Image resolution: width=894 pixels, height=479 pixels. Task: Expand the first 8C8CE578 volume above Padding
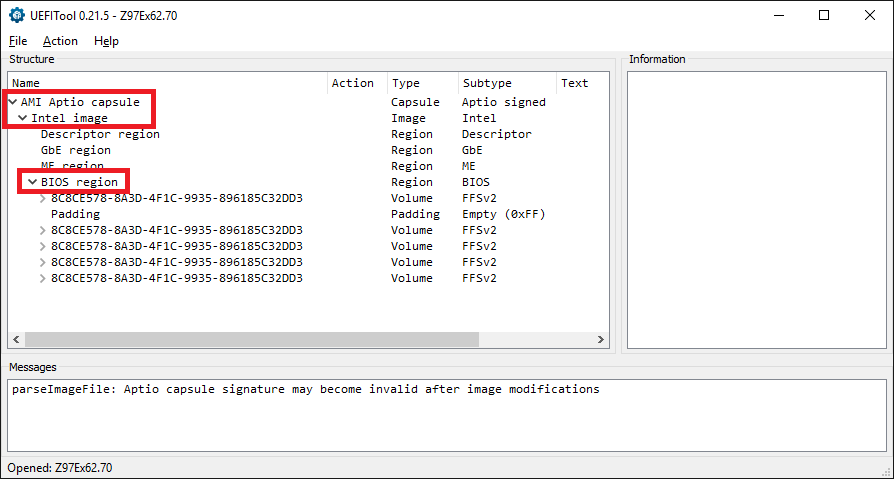[43, 198]
